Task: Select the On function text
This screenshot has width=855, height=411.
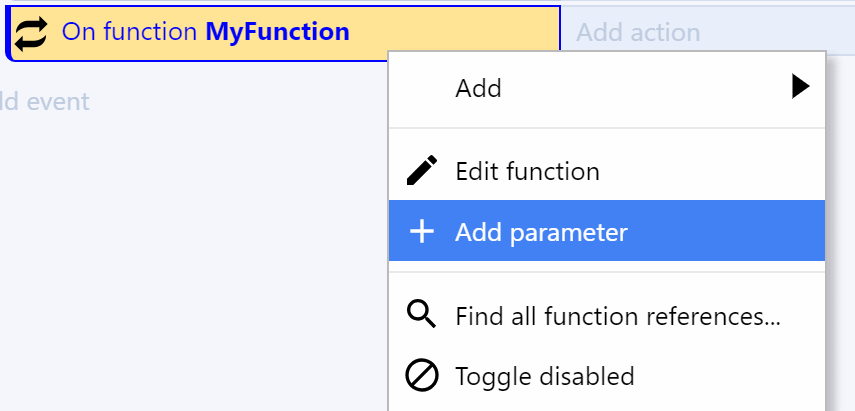Action: (x=129, y=32)
